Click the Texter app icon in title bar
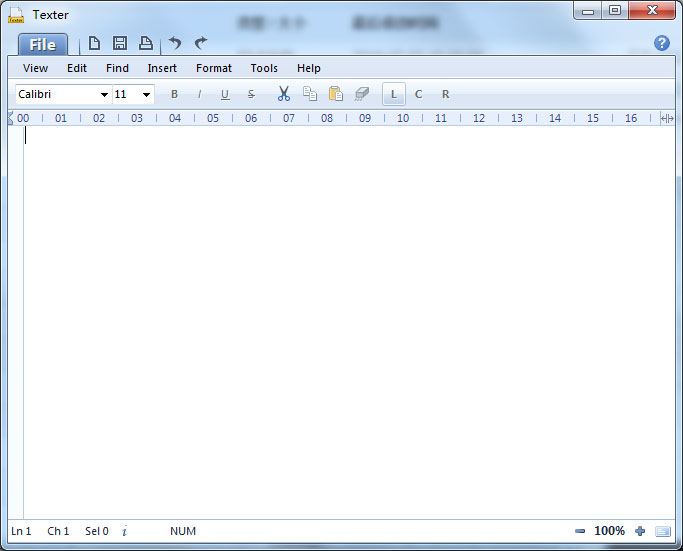Screen dimensions: 683x551 16,15
